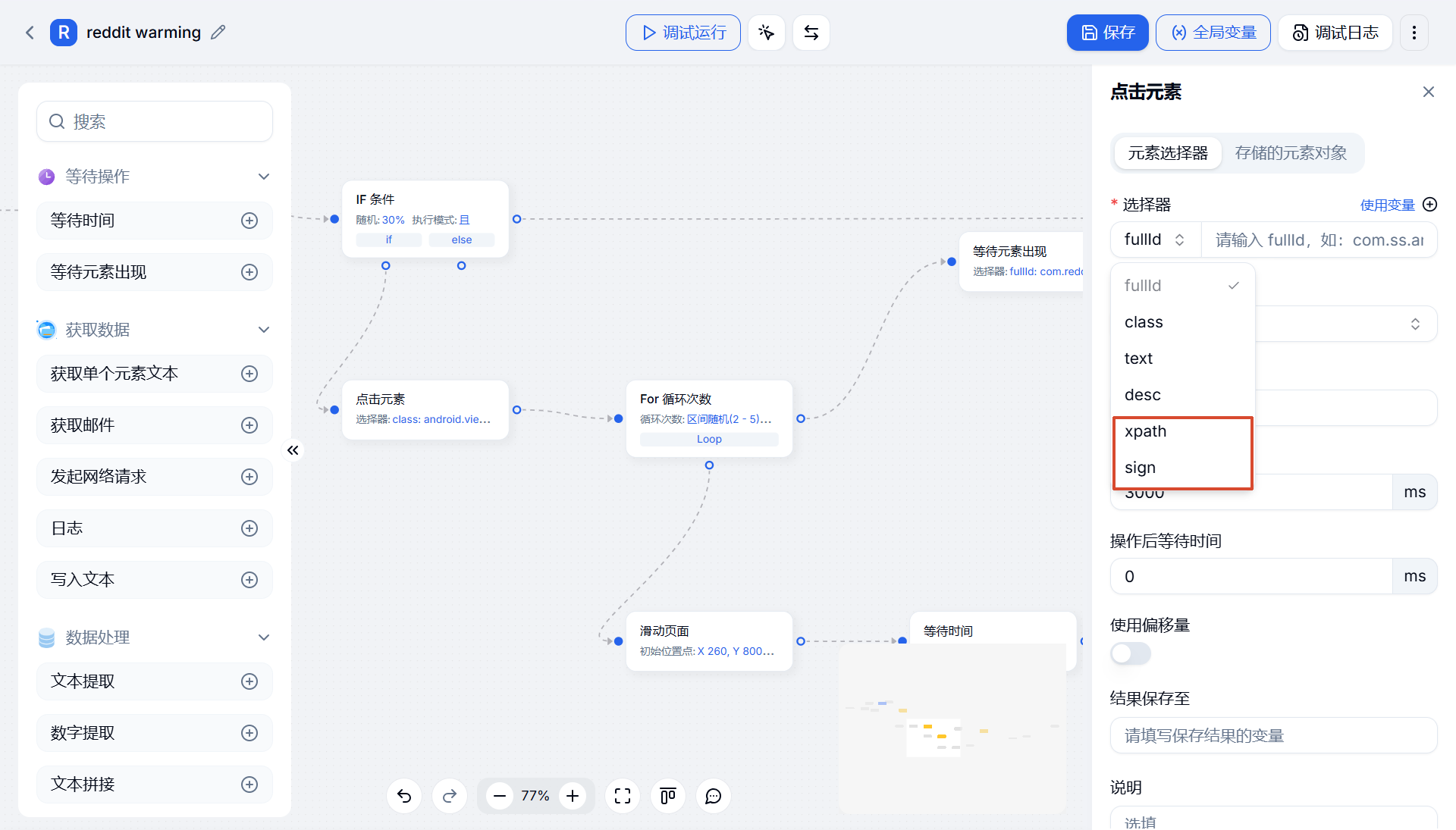
Task: Click the 保存 button
Action: 1108,33
